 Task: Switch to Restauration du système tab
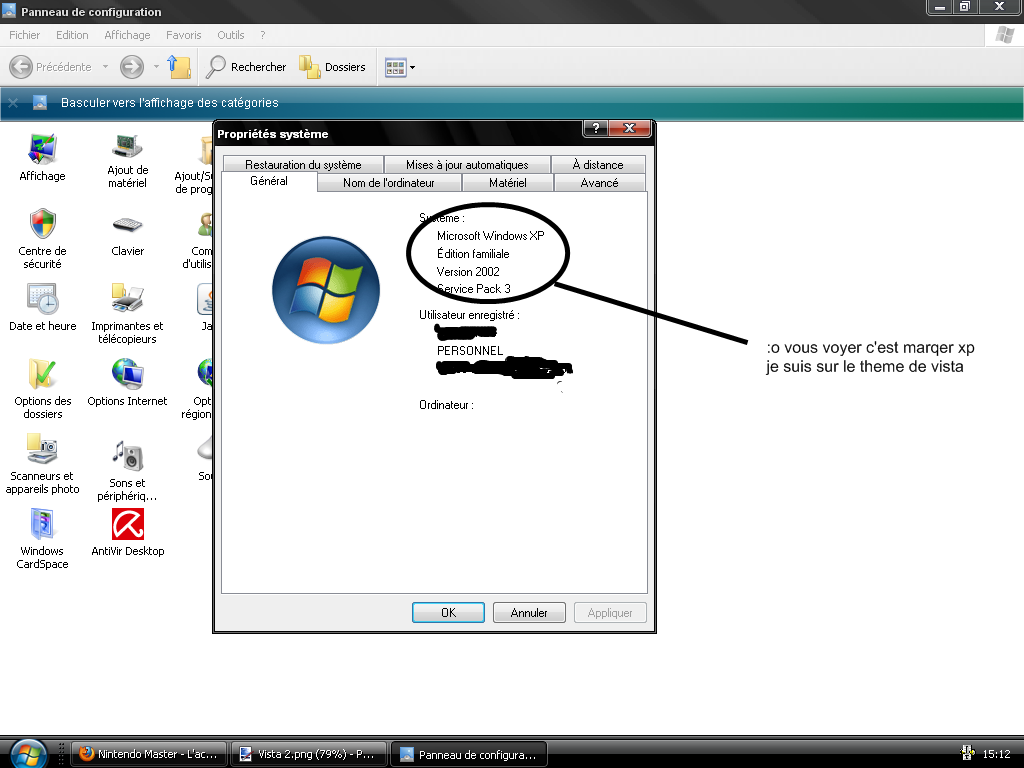[x=303, y=165]
